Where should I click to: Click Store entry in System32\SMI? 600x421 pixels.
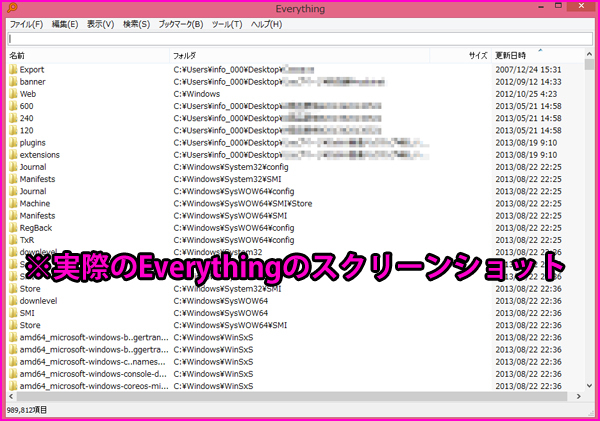[30, 289]
